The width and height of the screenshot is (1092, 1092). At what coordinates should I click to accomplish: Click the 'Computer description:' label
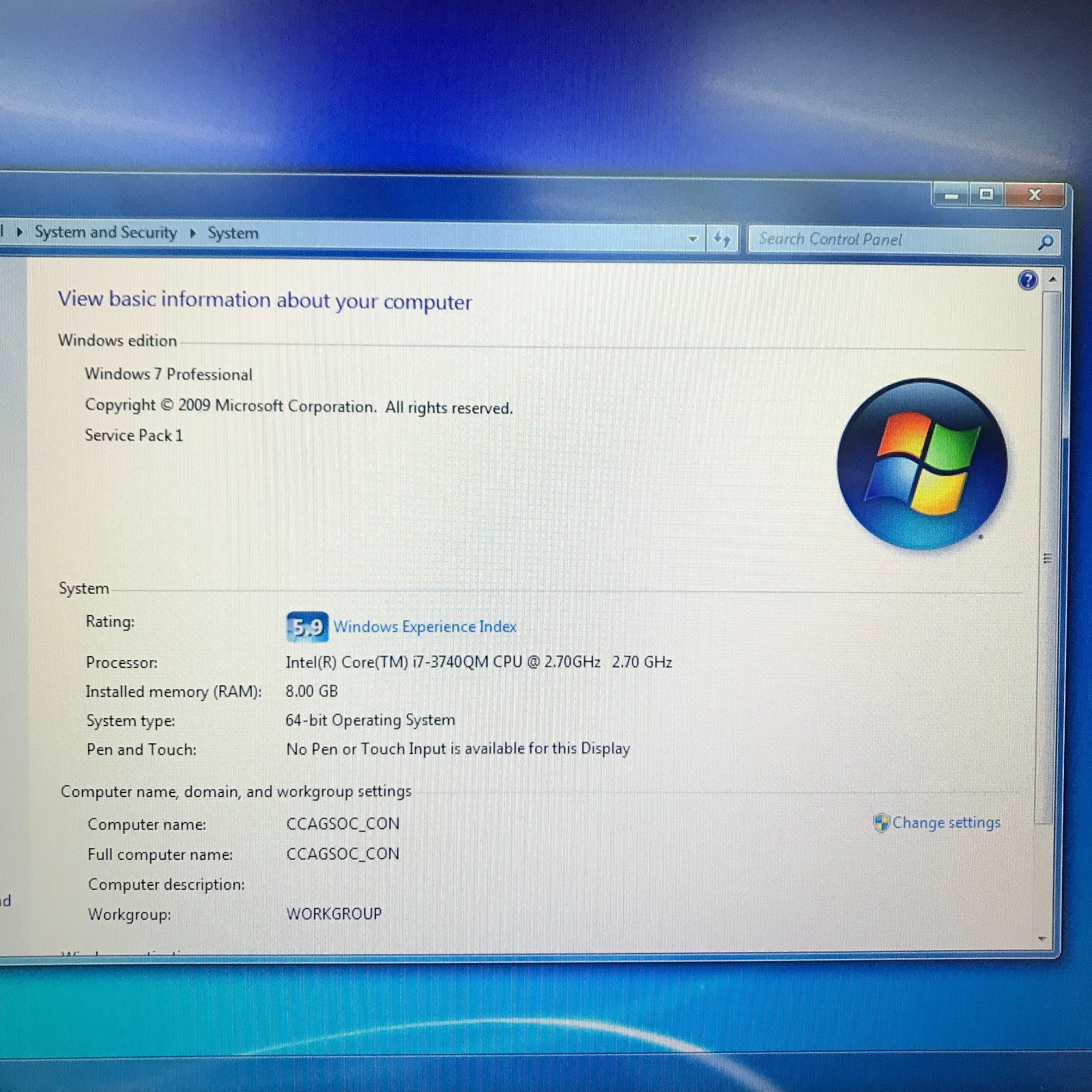click(x=167, y=885)
